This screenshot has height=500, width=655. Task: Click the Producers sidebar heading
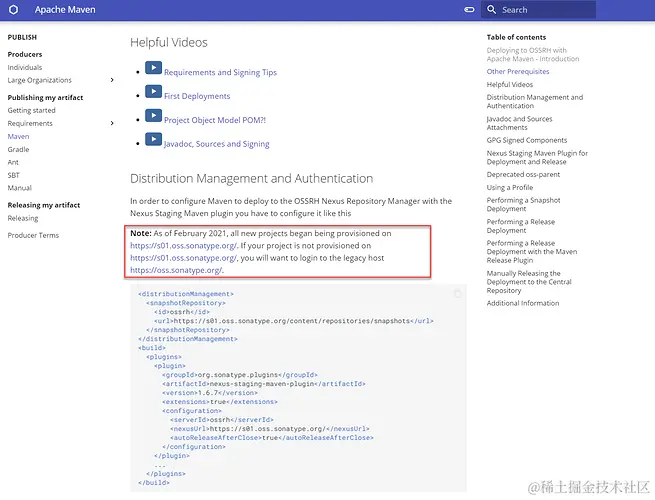pyautogui.click(x=25, y=54)
